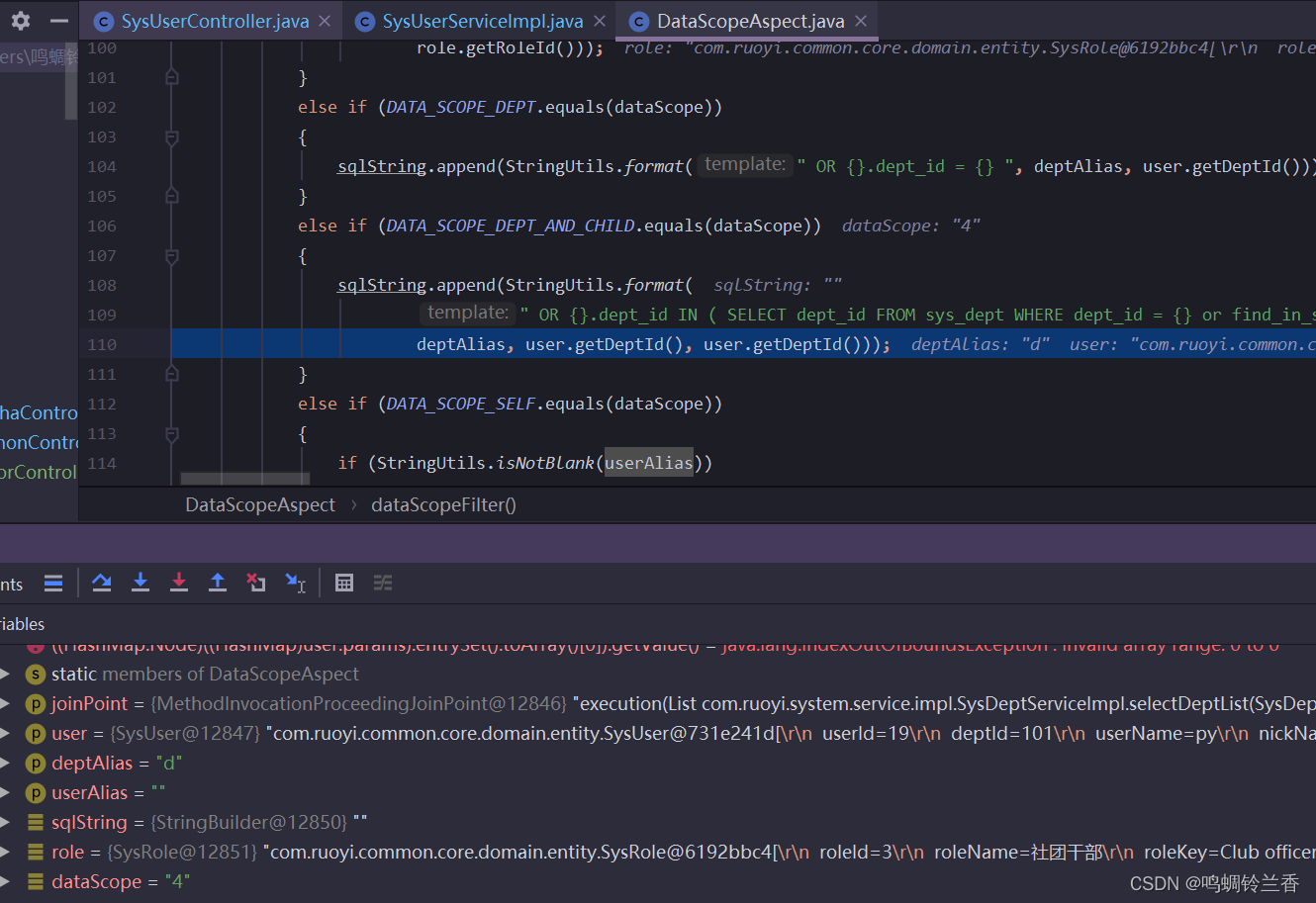Close the DataScopeAspect.java tab

861,21
